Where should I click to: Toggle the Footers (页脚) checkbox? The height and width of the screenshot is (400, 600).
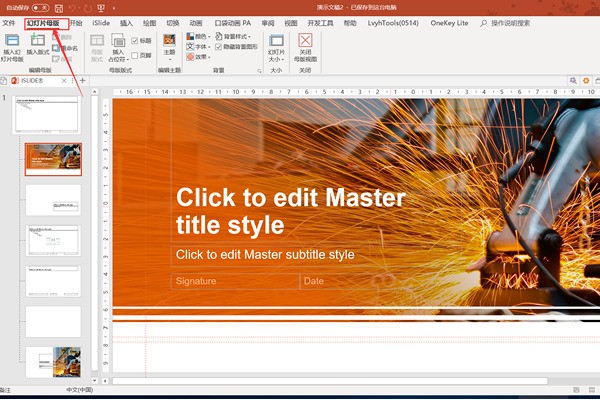tap(136, 56)
